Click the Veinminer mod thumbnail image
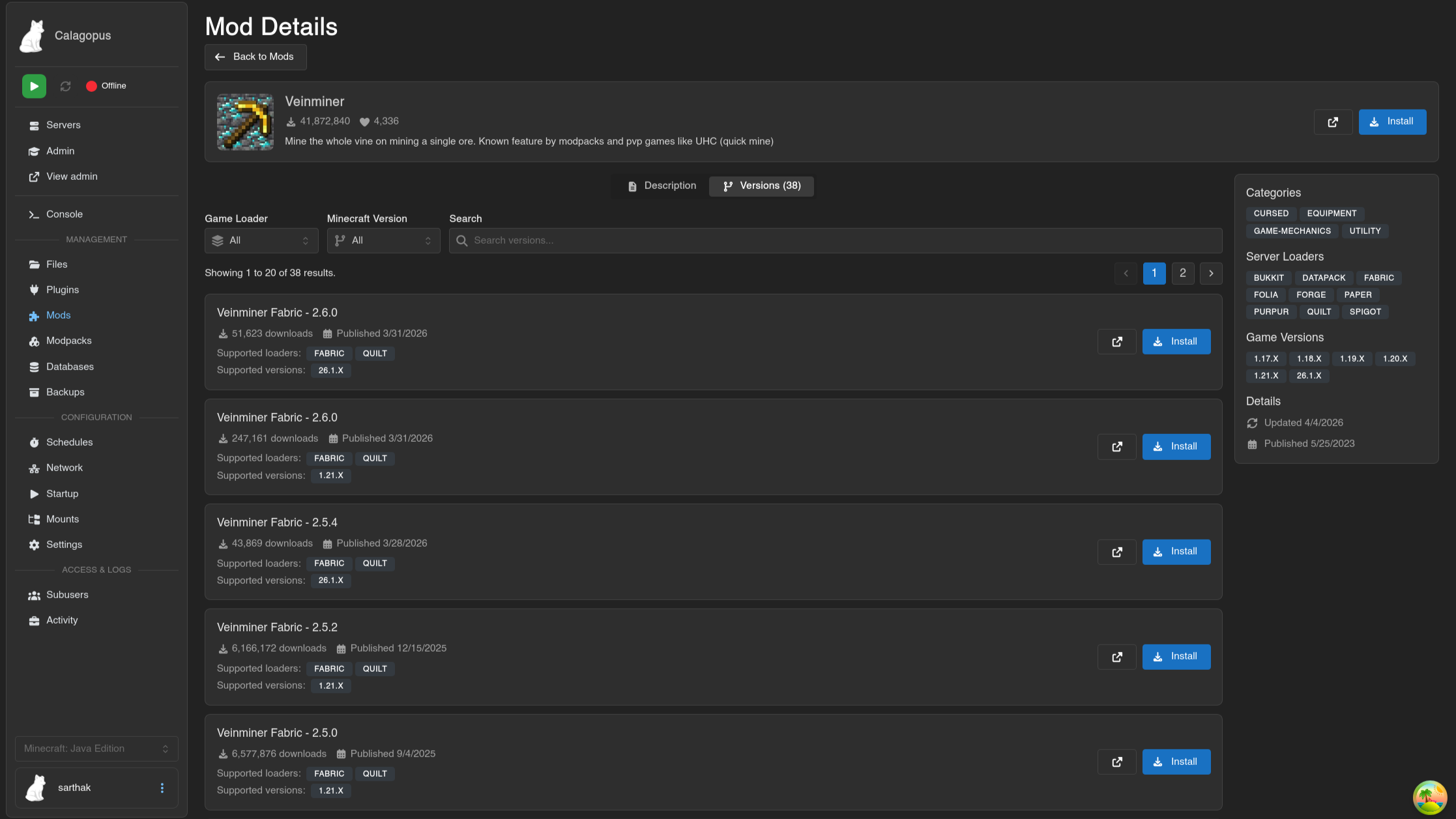 click(245, 122)
